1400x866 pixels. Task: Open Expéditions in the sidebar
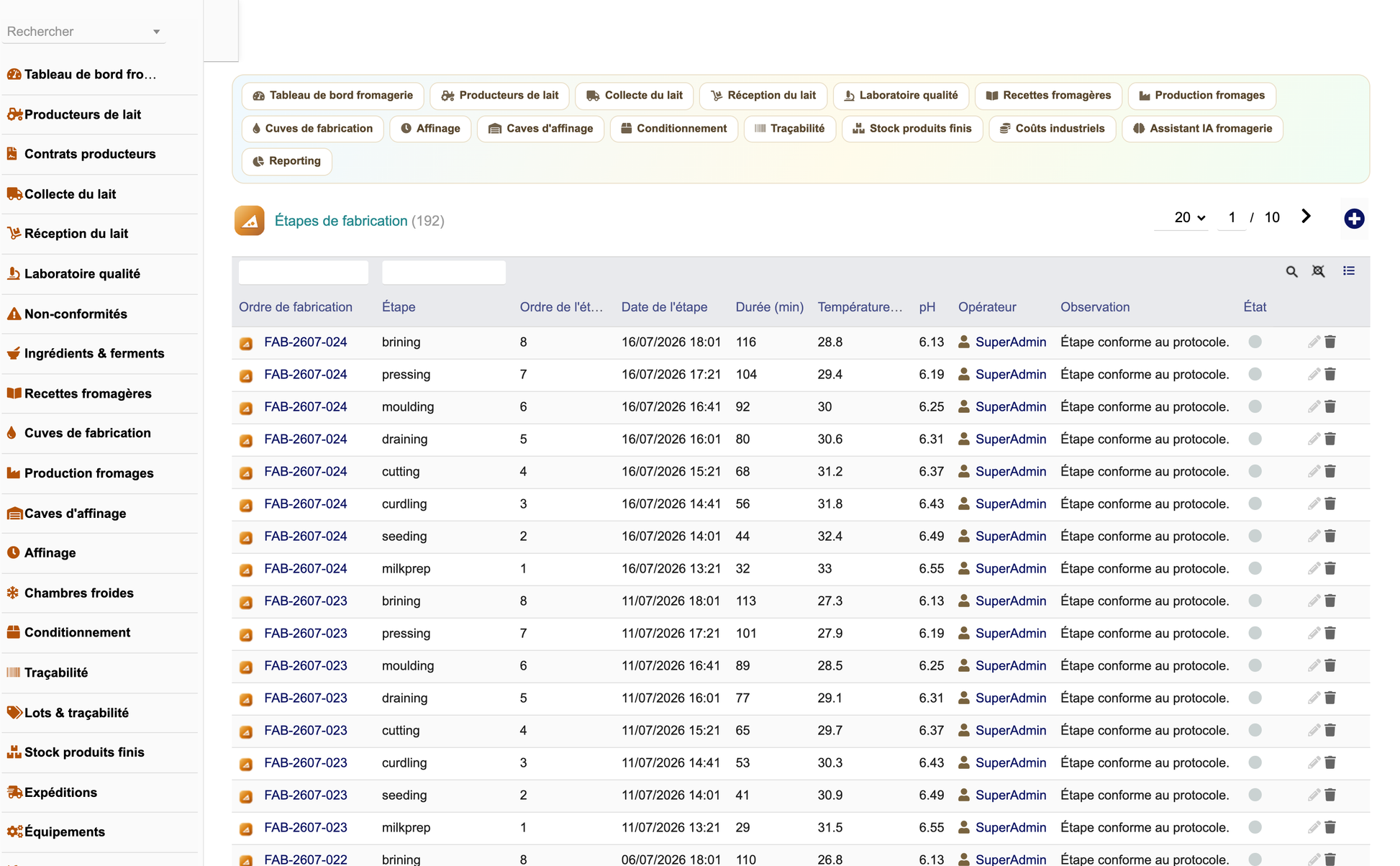click(100, 792)
